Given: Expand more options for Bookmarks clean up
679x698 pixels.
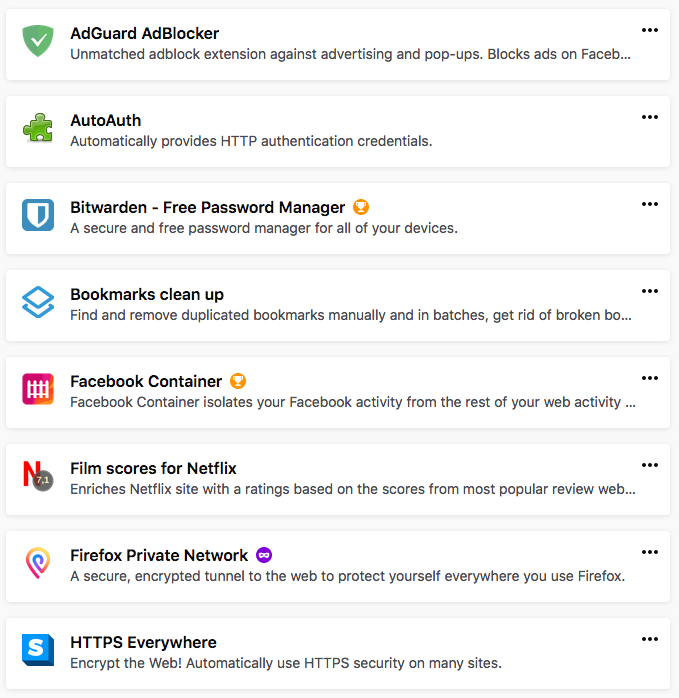Looking at the screenshot, I should (650, 292).
